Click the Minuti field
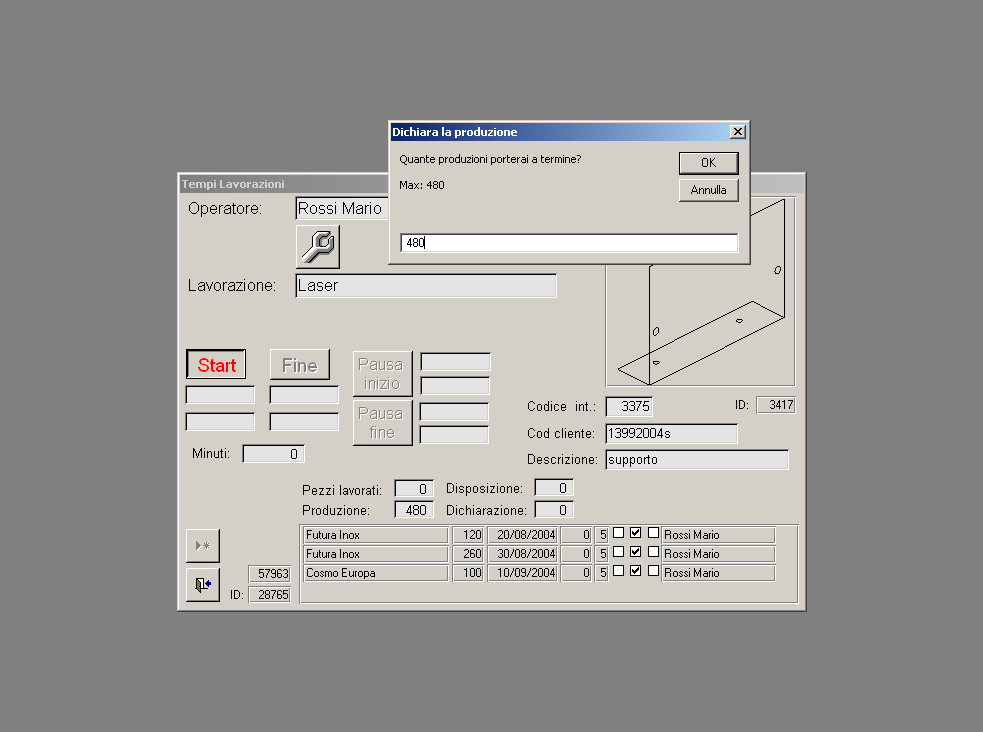Screen dimensions: 983x732 tap(273, 454)
